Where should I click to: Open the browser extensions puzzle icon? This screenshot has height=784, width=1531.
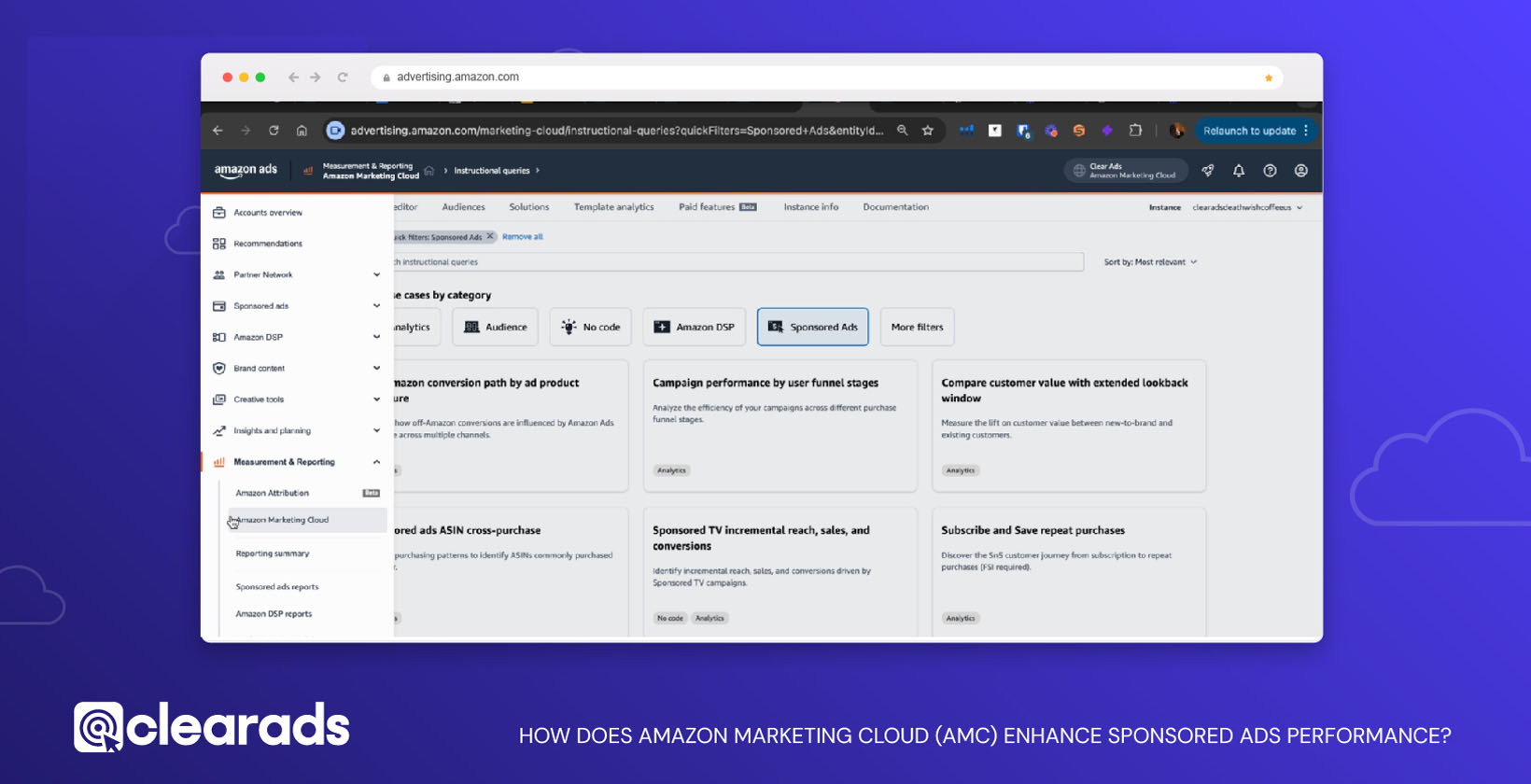tap(1135, 131)
